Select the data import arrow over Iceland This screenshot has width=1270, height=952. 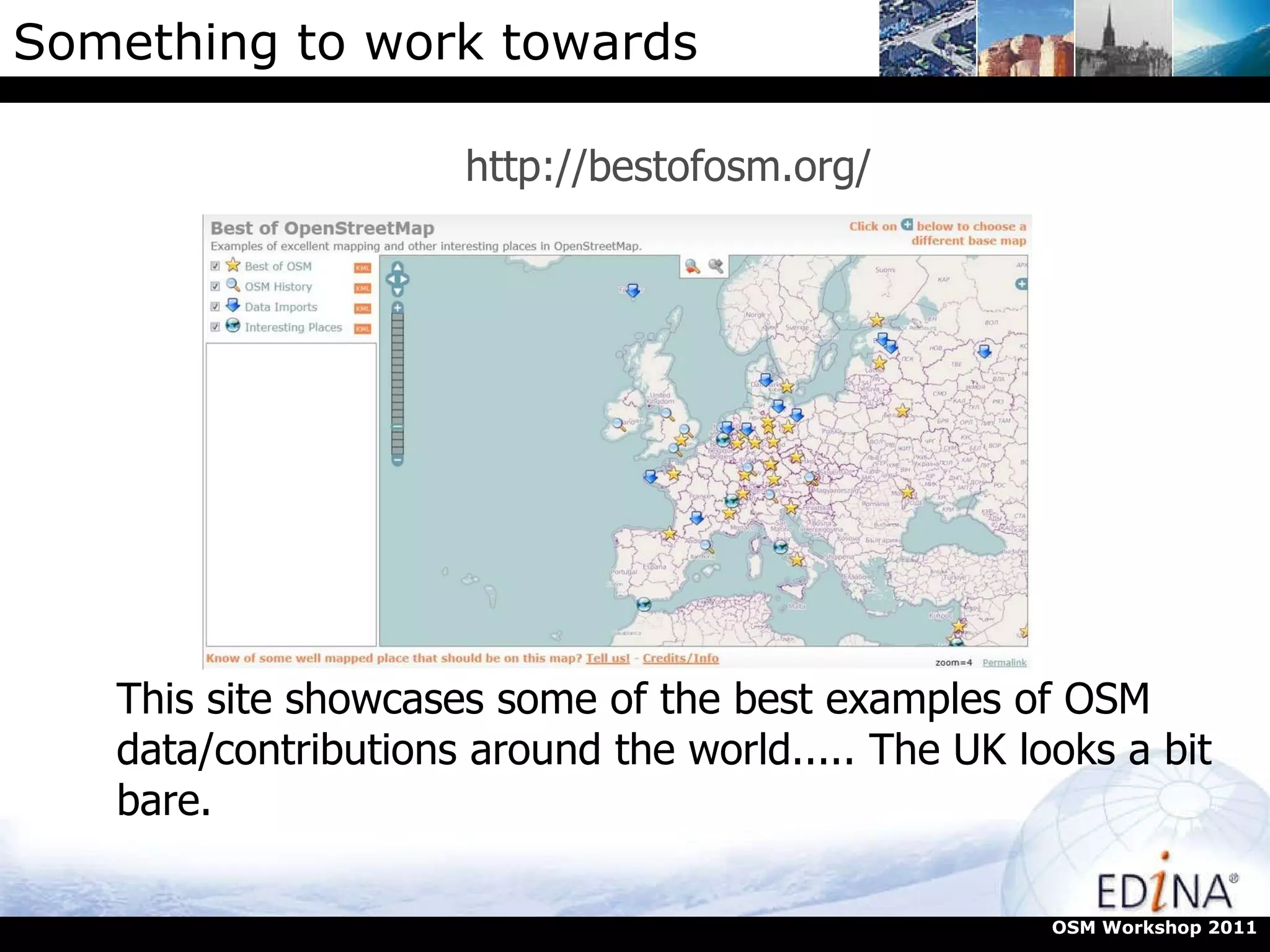click(x=633, y=290)
